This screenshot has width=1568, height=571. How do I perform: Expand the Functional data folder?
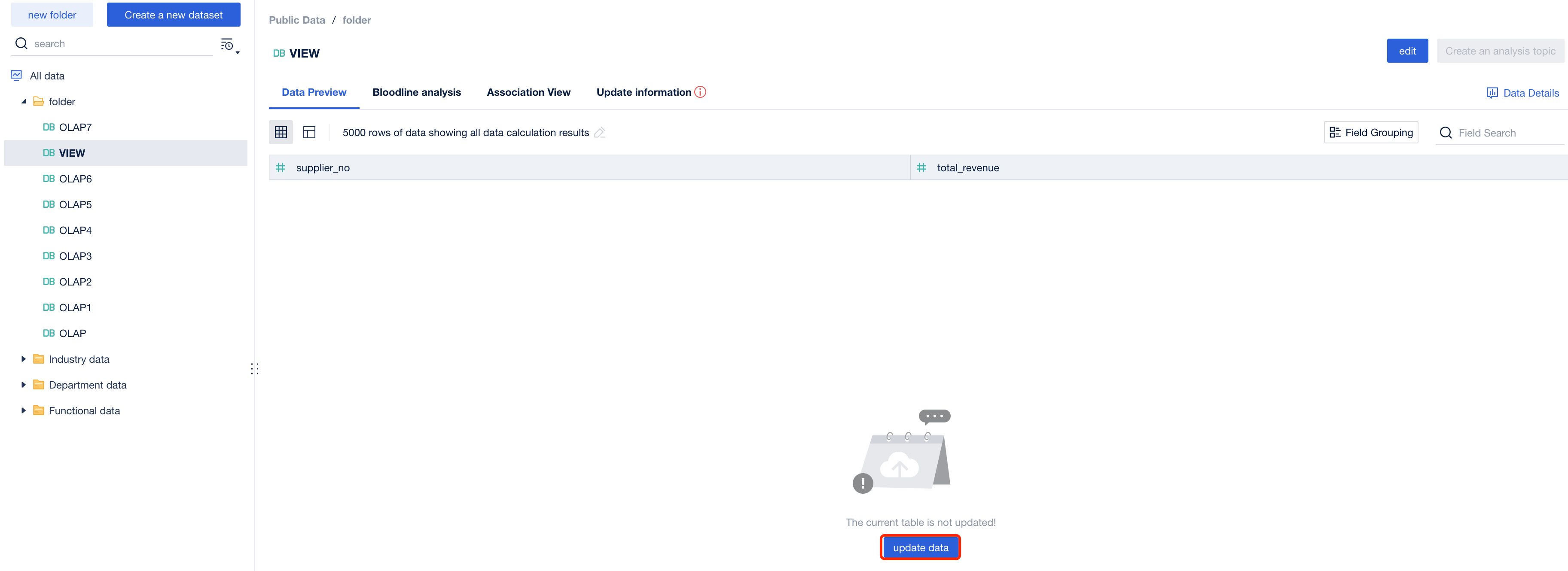pos(24,410)
